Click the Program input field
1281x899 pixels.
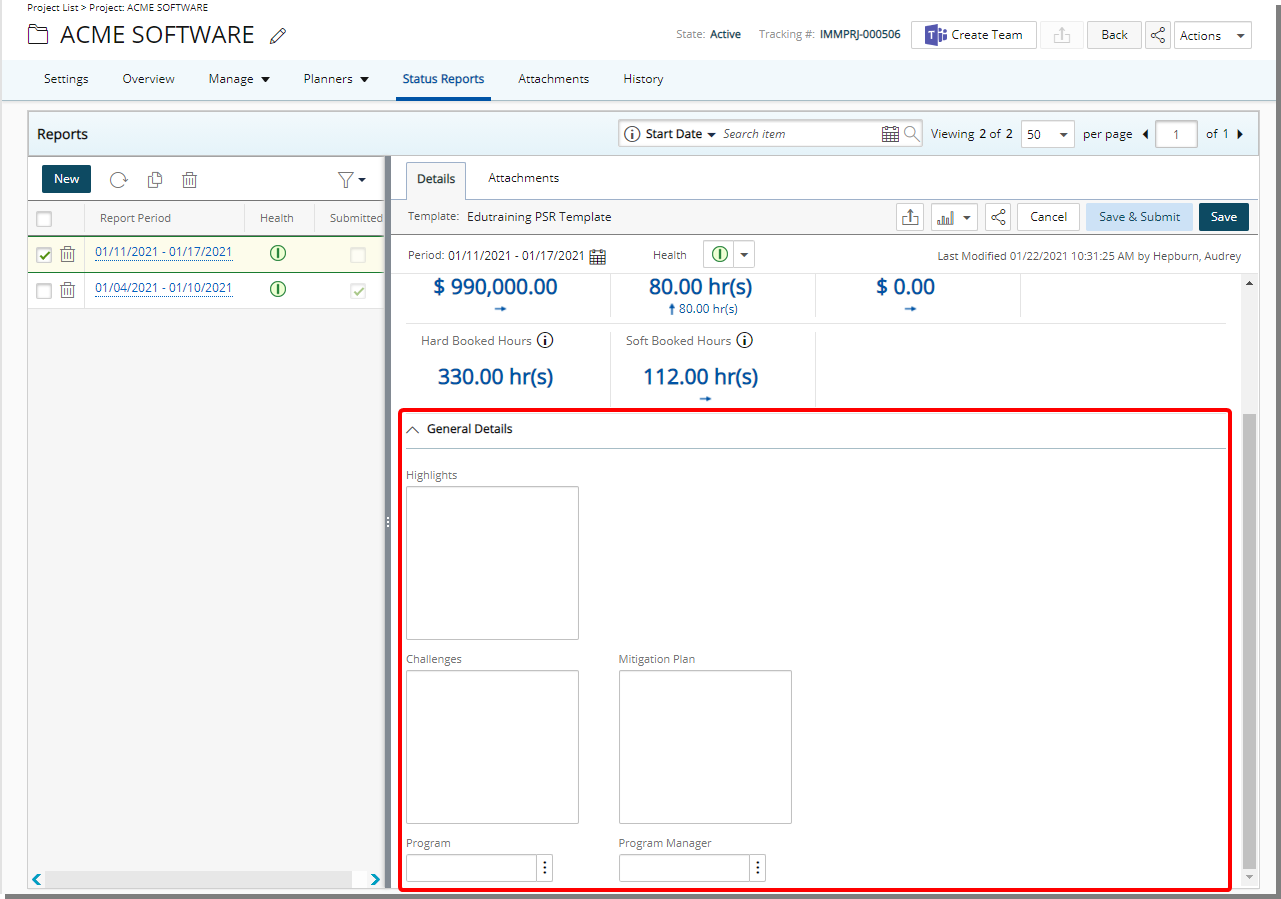click(x=471, y=868)
